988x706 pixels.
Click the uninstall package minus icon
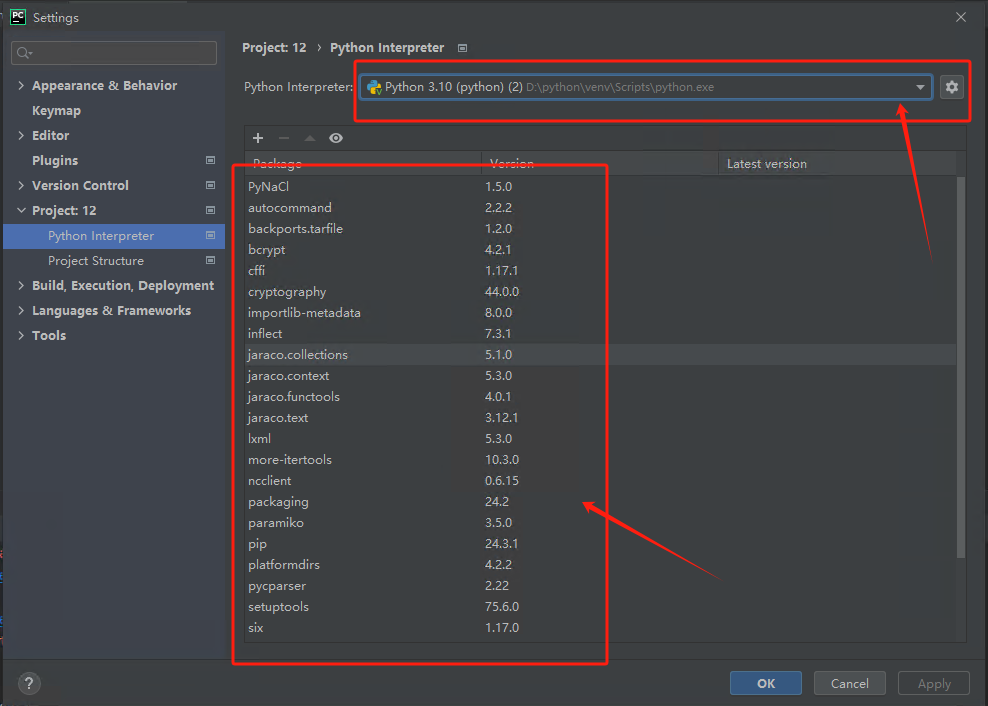tap(284, 138)
